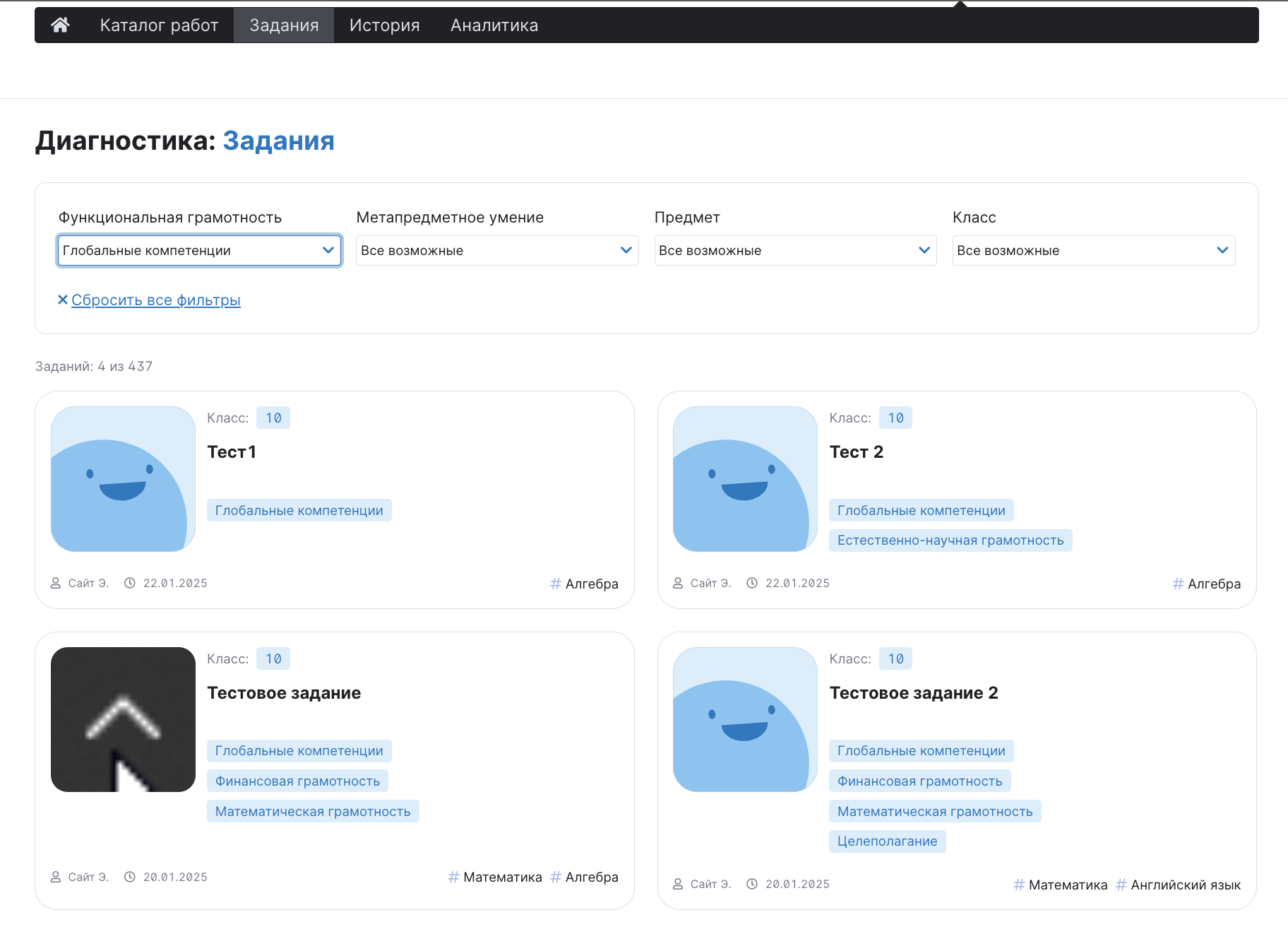Open the История menu item

pyautogui.click(x=384, y=25)
